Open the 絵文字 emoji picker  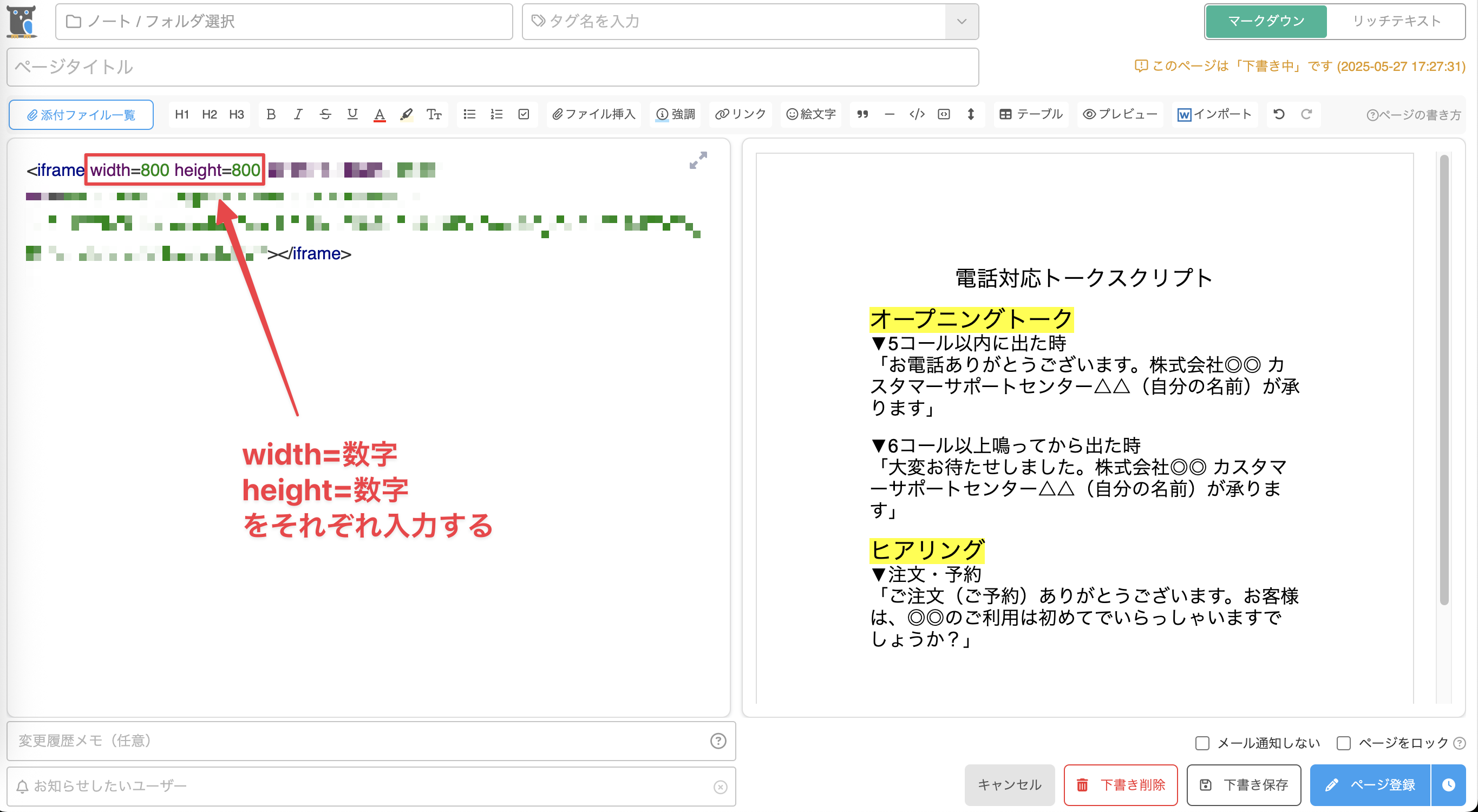click(x=810, y=115)
